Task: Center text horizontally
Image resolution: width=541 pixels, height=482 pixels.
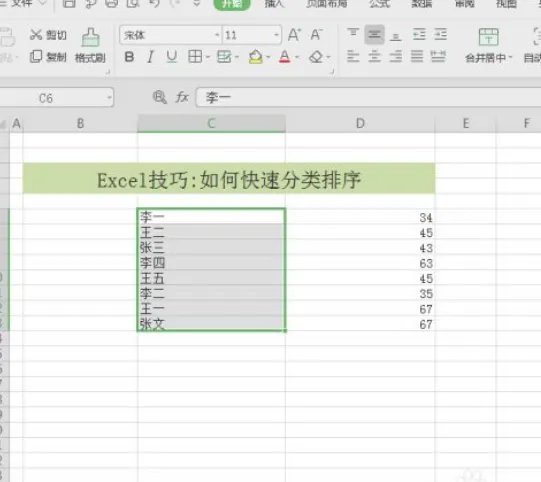Action: (x=374, y=56)
